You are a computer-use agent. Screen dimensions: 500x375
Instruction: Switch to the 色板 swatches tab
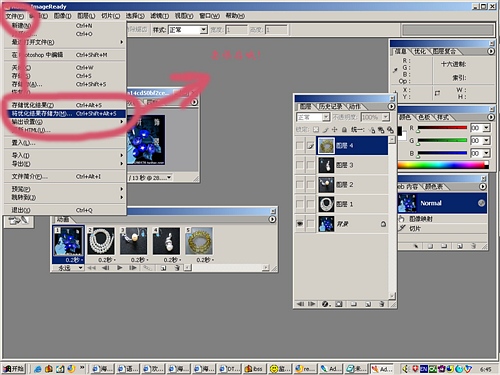pos(424,117)
